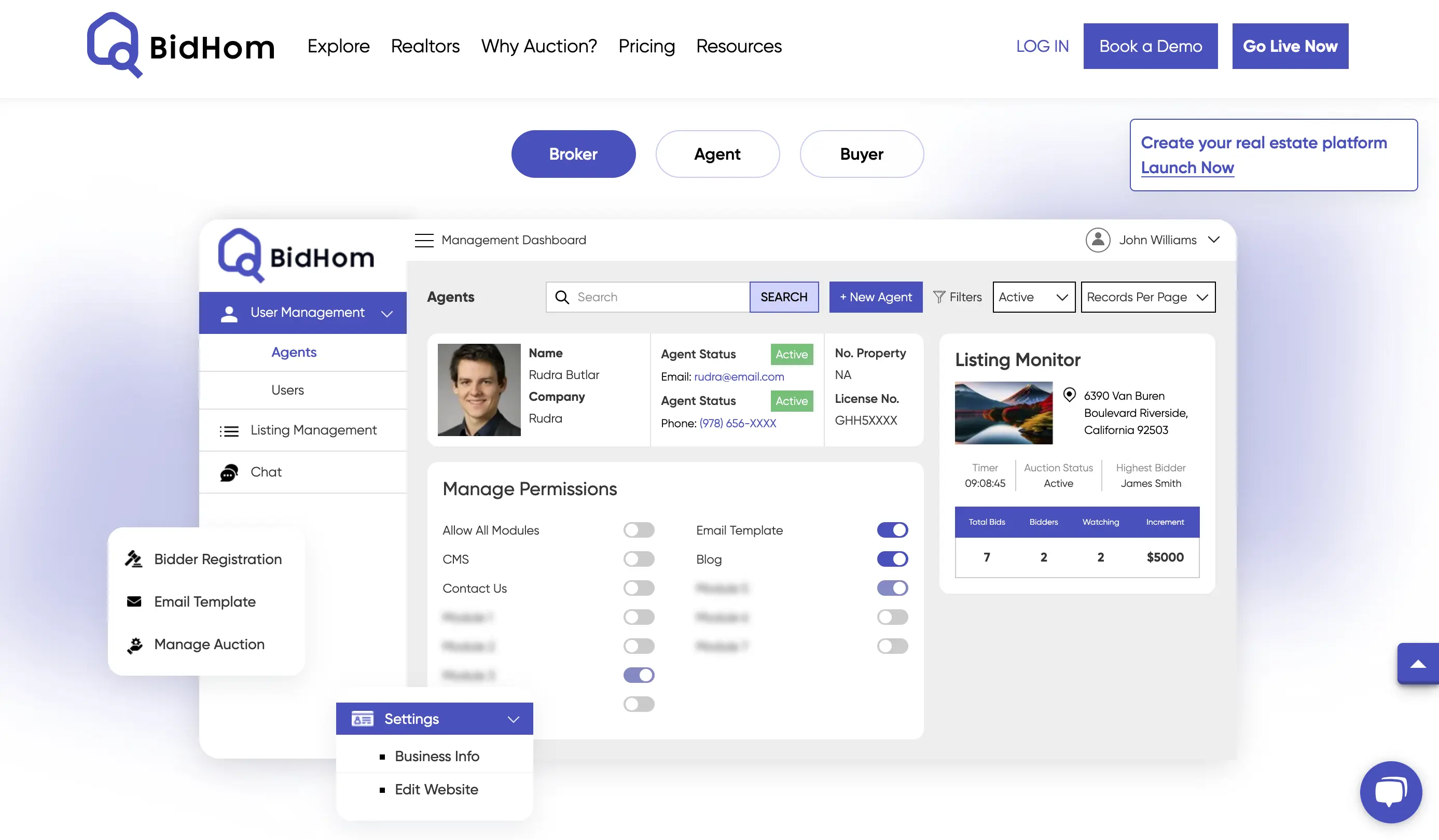
Task: Click the Email Template envelope icon
Action: (134, 601)
